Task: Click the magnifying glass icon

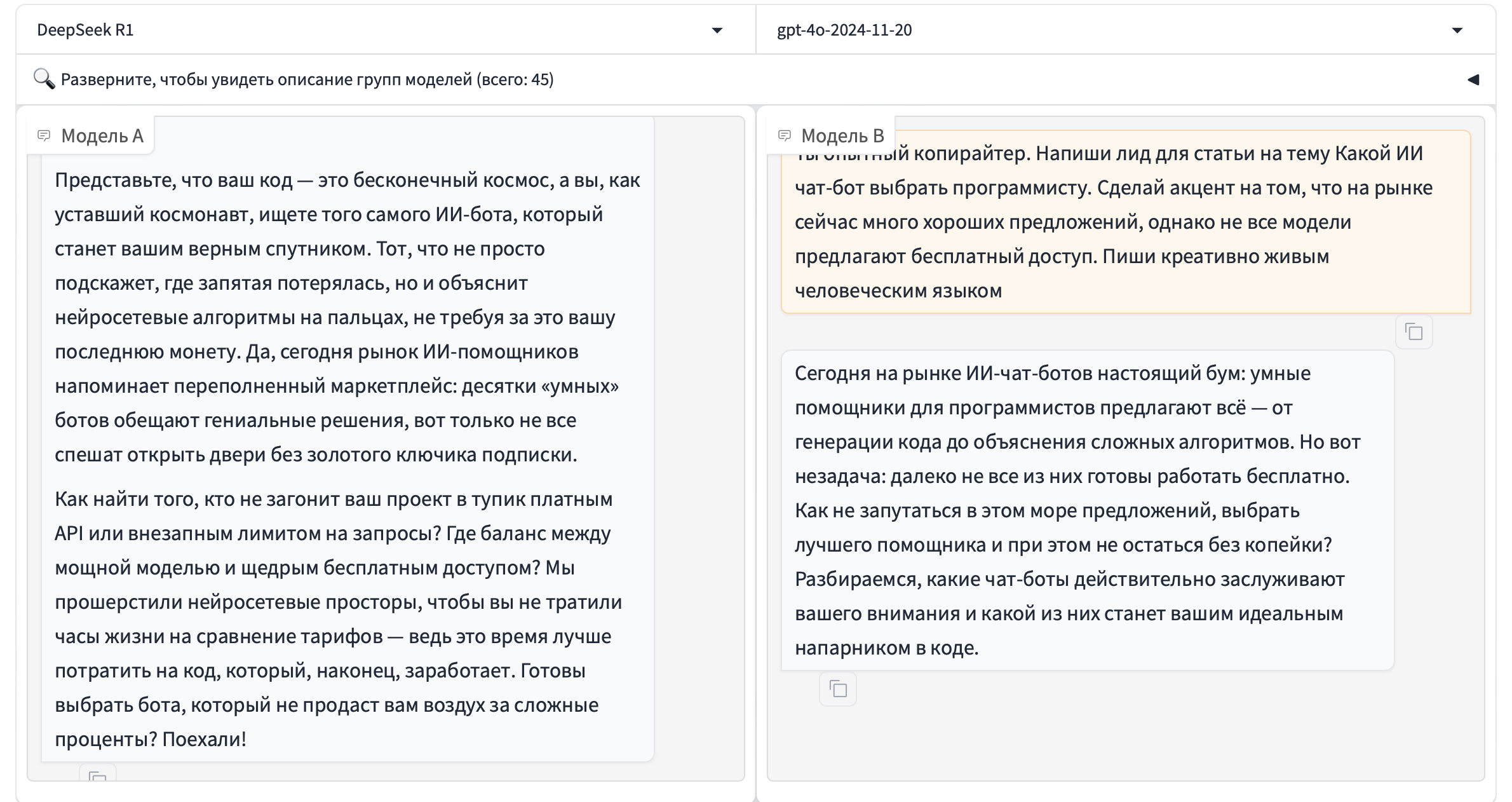Action: pos(44,79)
